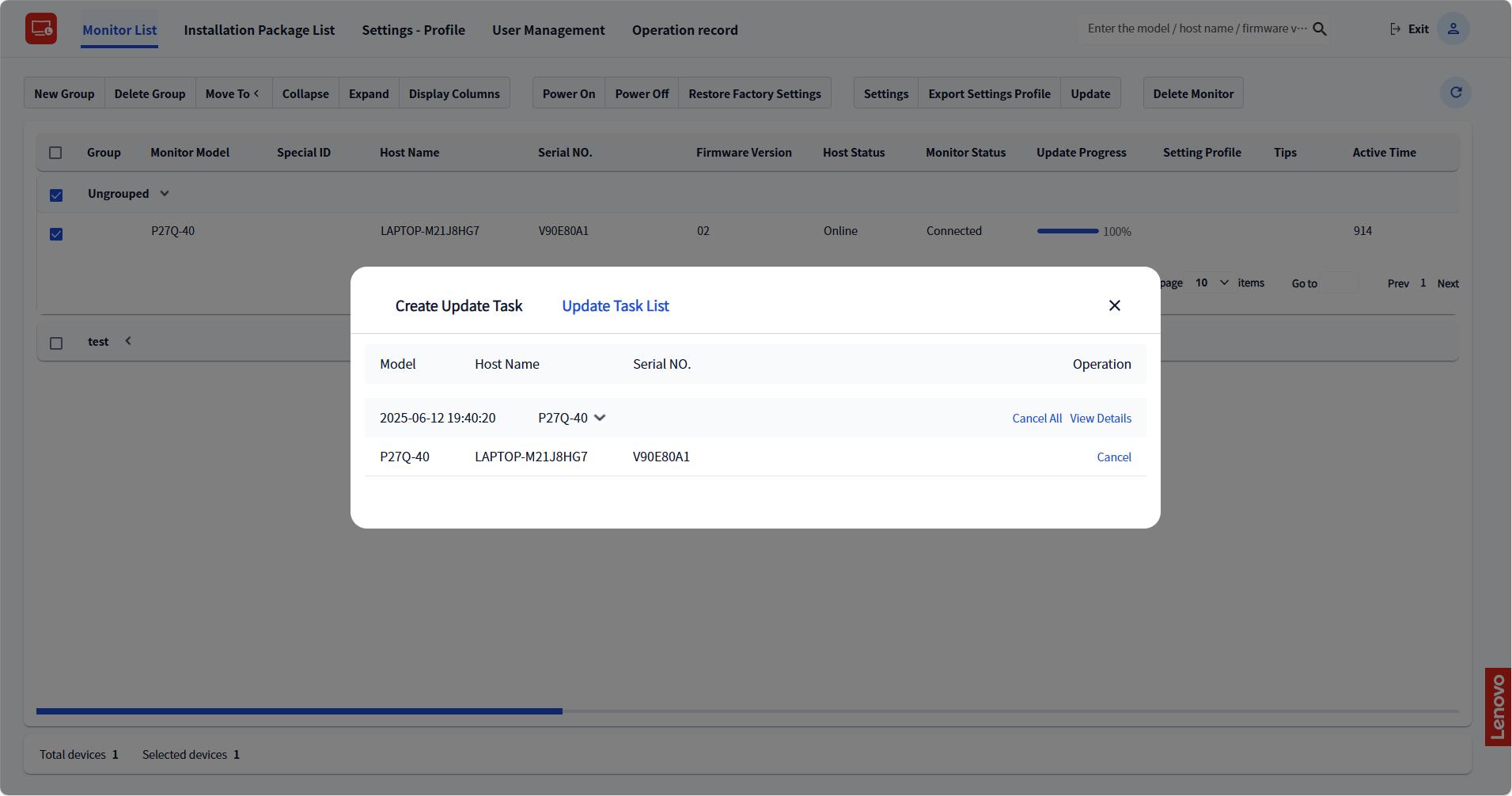Click the View Details link
The height and width of the screenshot is (796, 1512).
pyautogui.click(x=1100, y=419)
